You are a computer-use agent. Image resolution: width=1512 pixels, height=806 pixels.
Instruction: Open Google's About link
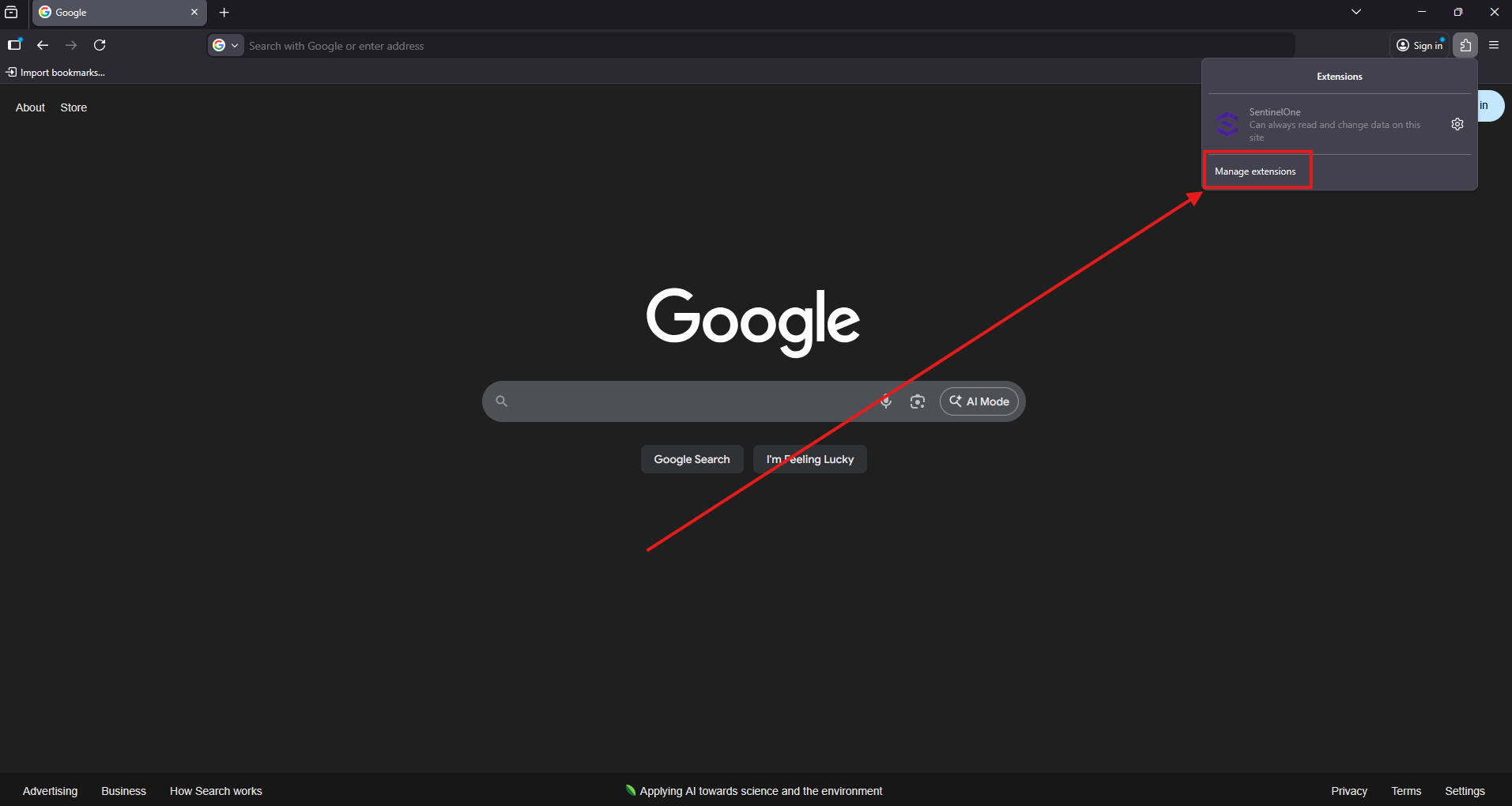pos(30,107)
